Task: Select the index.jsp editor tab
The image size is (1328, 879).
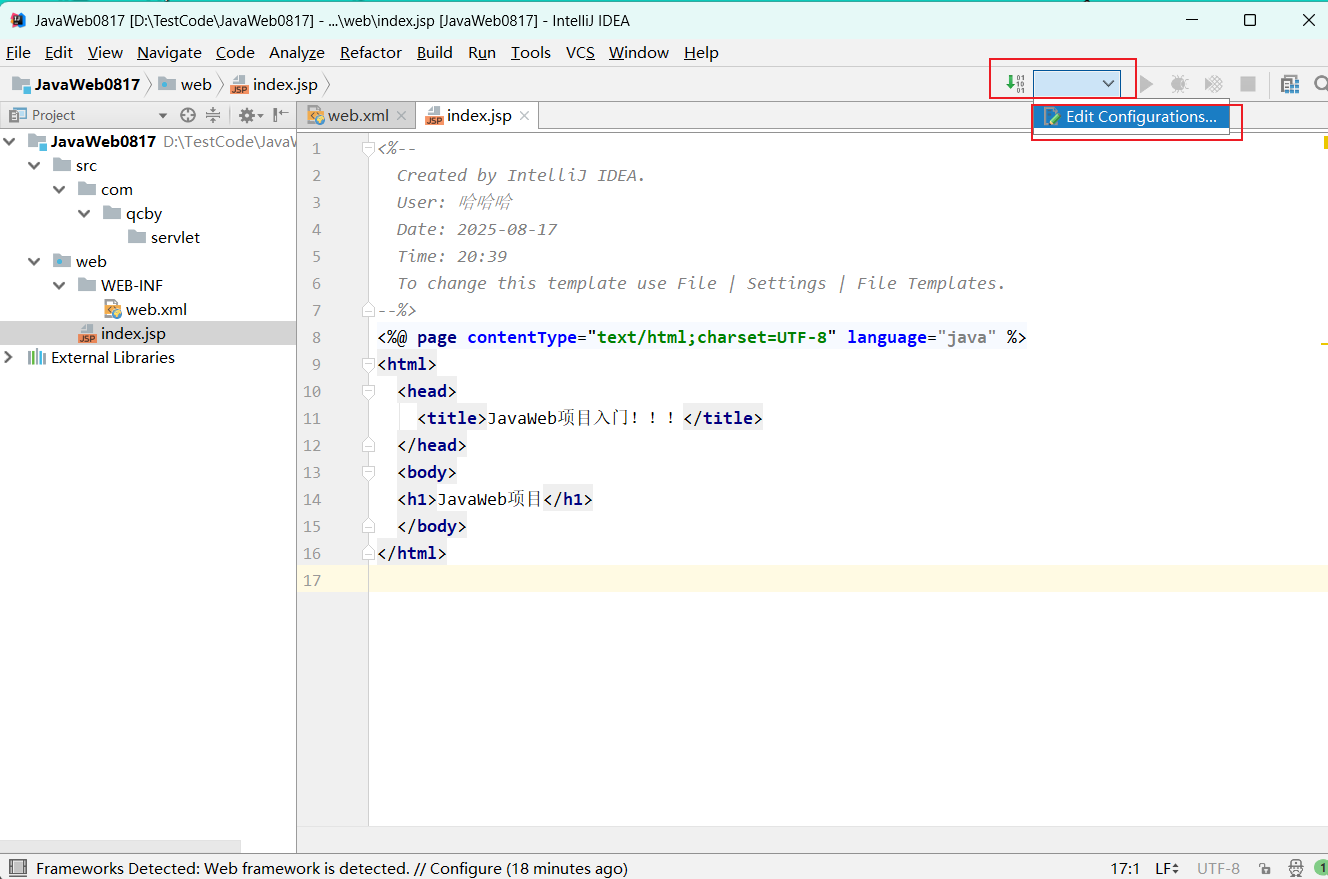Action: tap(478, 116)
